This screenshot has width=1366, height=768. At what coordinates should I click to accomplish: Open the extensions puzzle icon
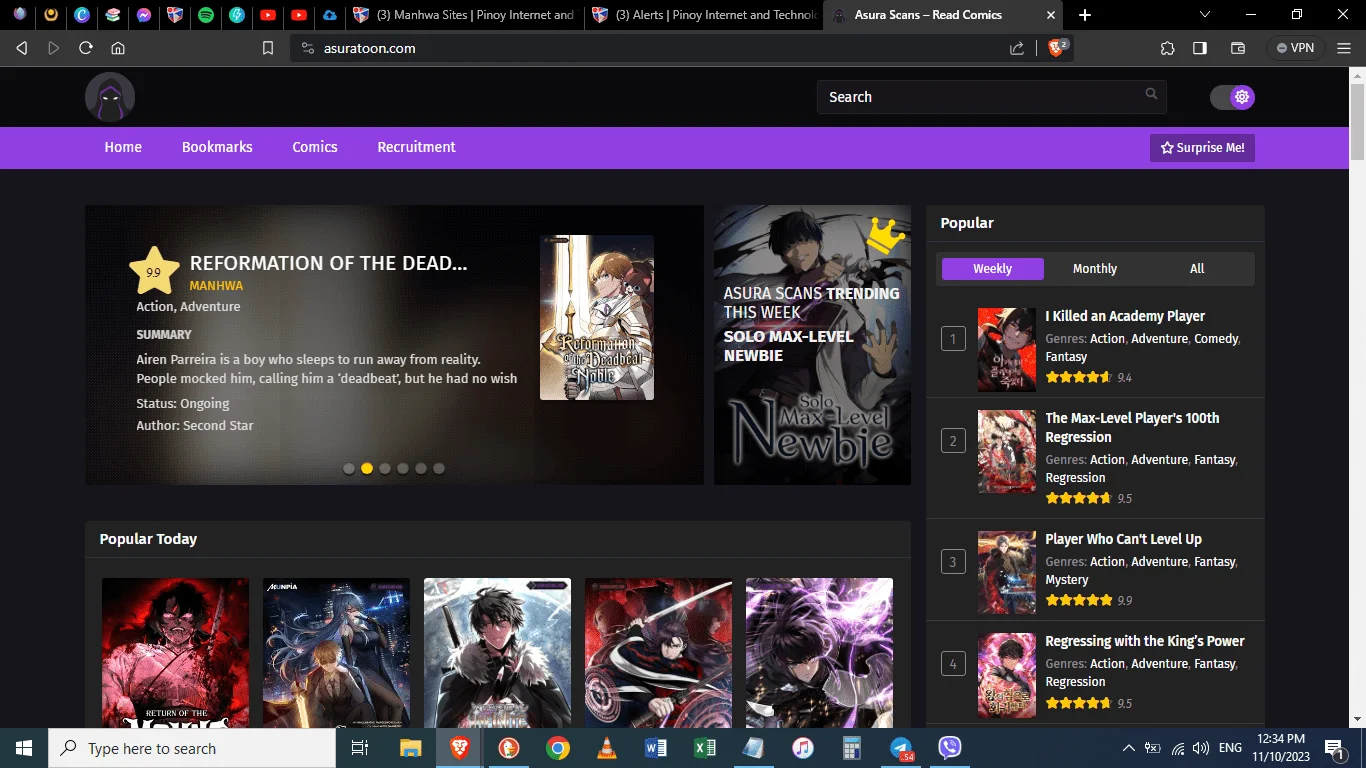coord(1167,48)
